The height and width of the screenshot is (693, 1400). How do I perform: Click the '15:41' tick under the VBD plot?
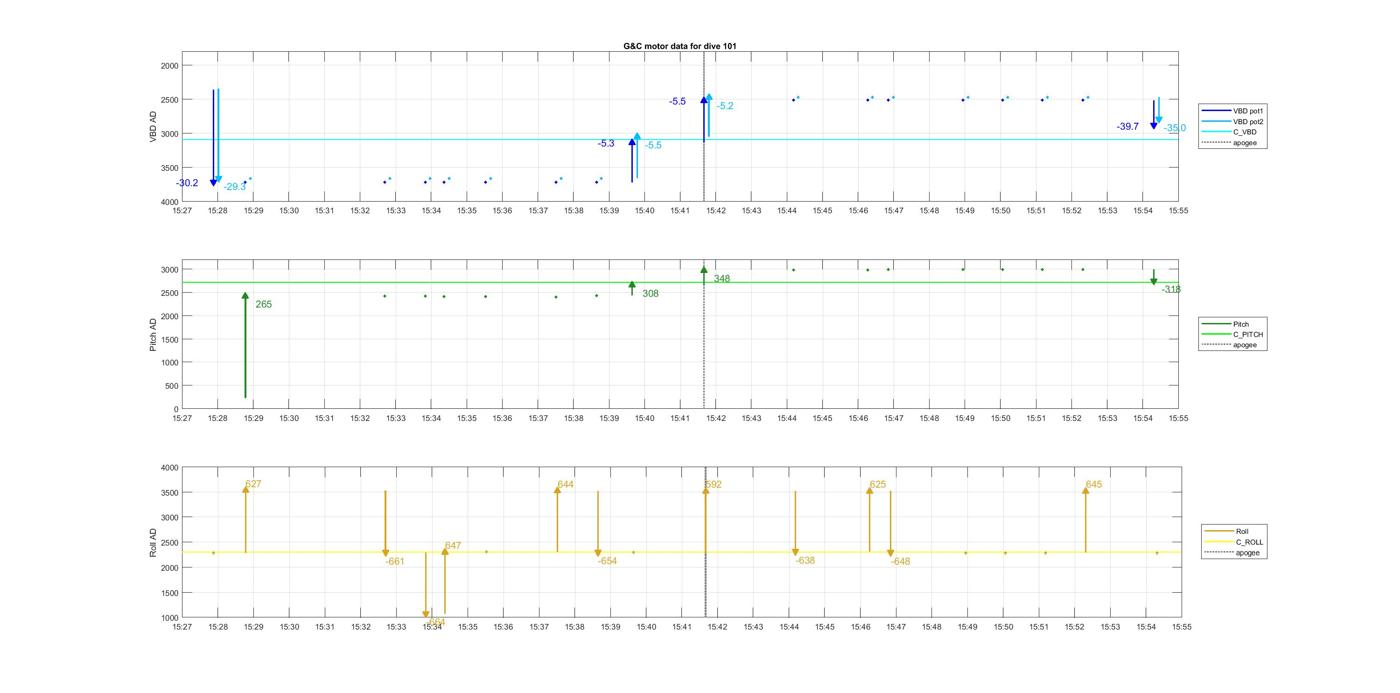[x=680, y=211]
